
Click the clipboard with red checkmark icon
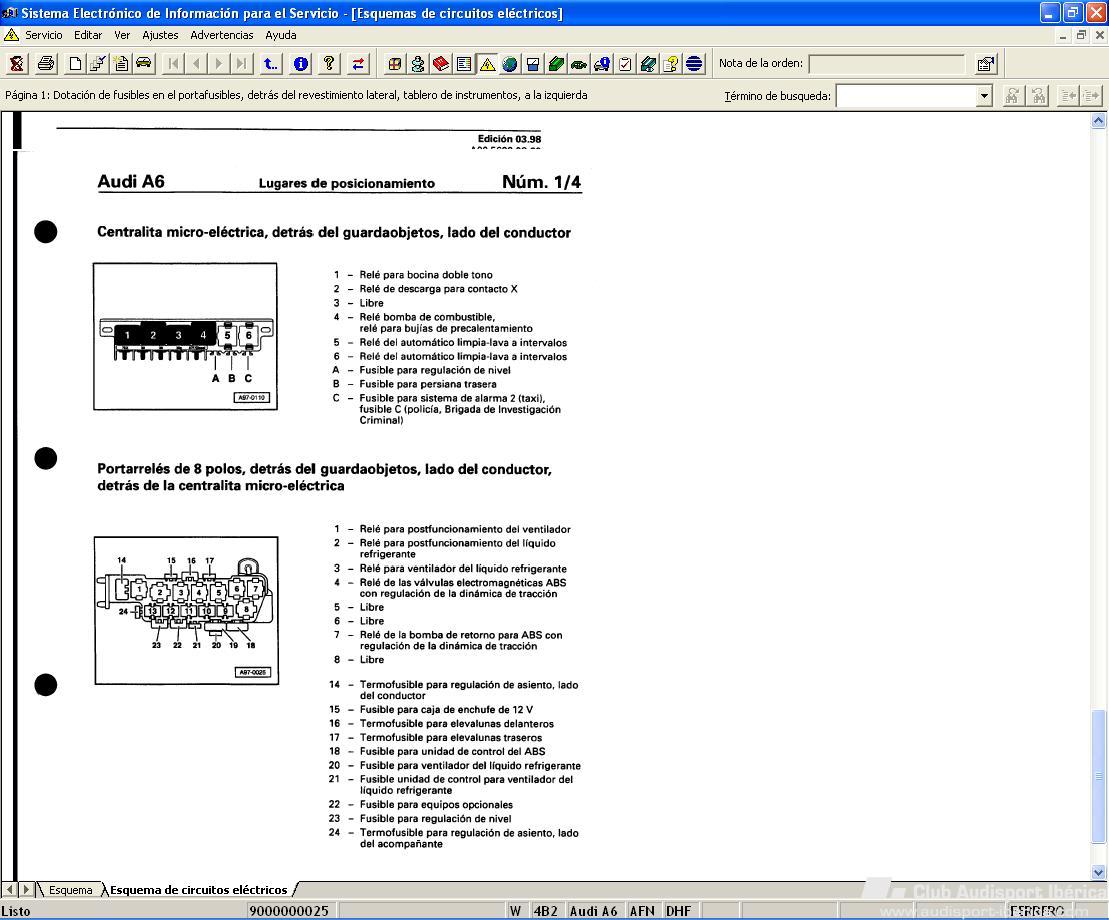click(x=625, y=64)
